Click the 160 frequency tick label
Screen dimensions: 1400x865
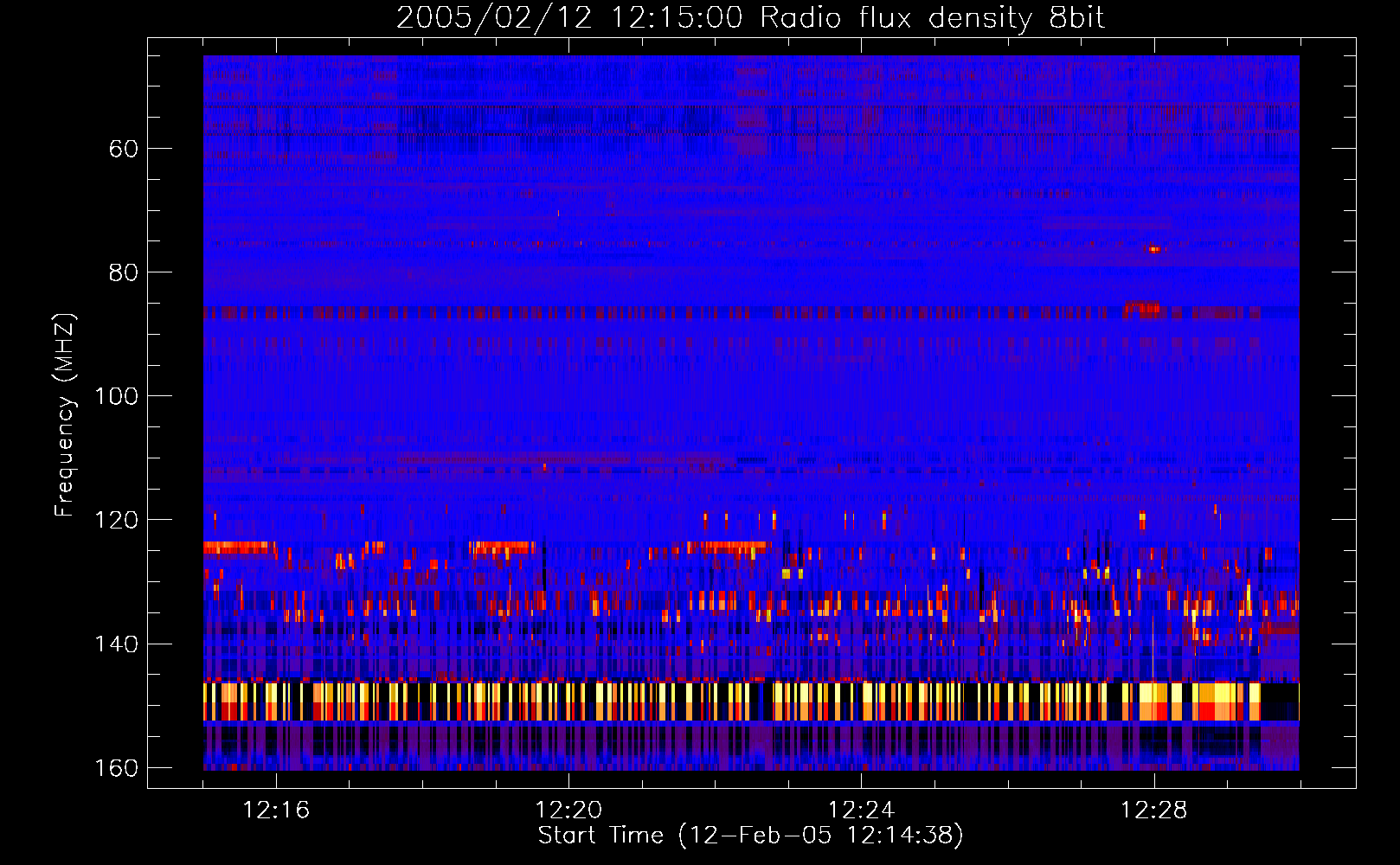116,768
